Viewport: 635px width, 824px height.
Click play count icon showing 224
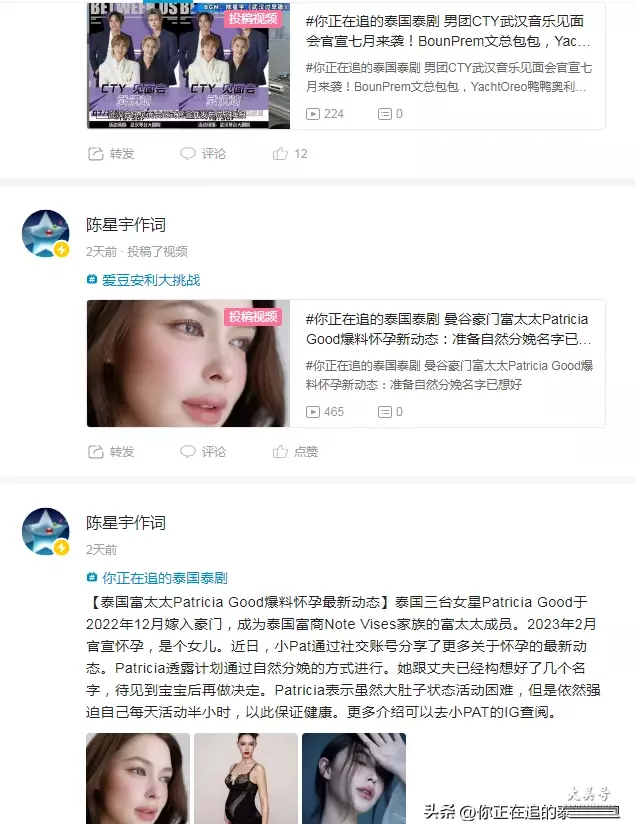(313, 114)
